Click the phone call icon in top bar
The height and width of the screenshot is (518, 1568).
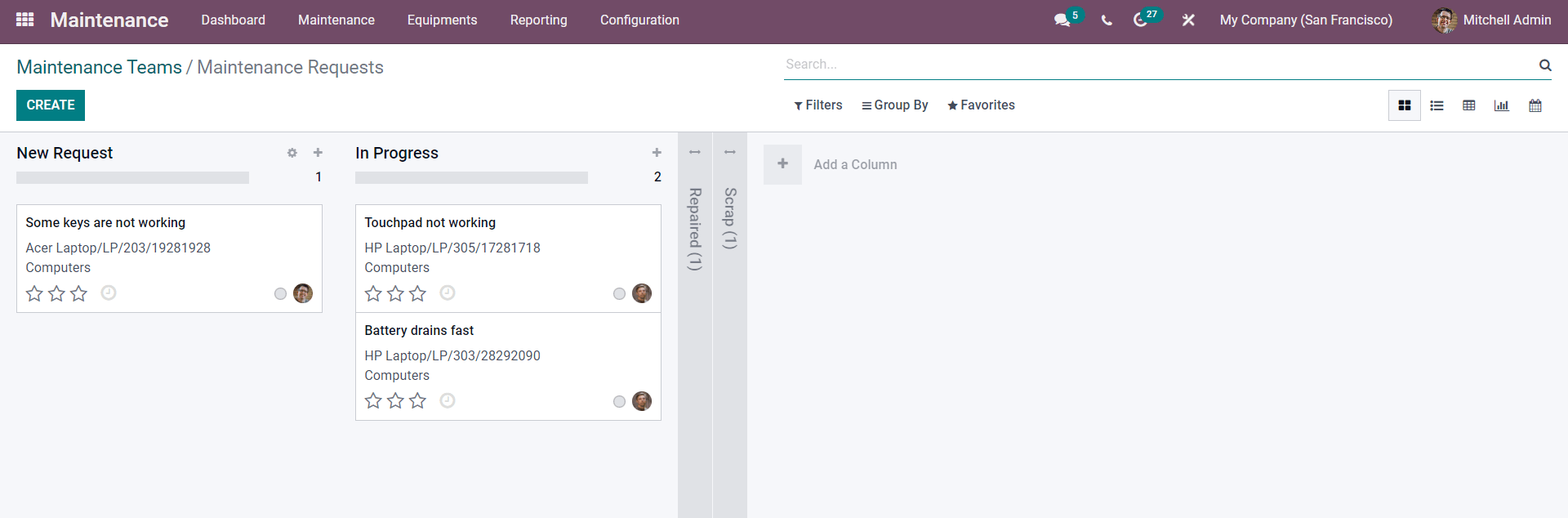1107,20
